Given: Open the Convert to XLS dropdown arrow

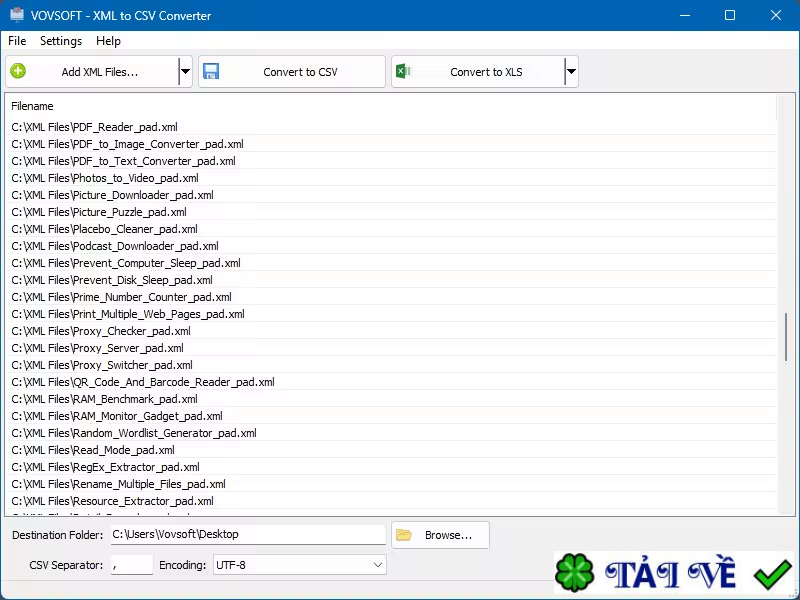Looking at the screenshot, I should 570,70.
